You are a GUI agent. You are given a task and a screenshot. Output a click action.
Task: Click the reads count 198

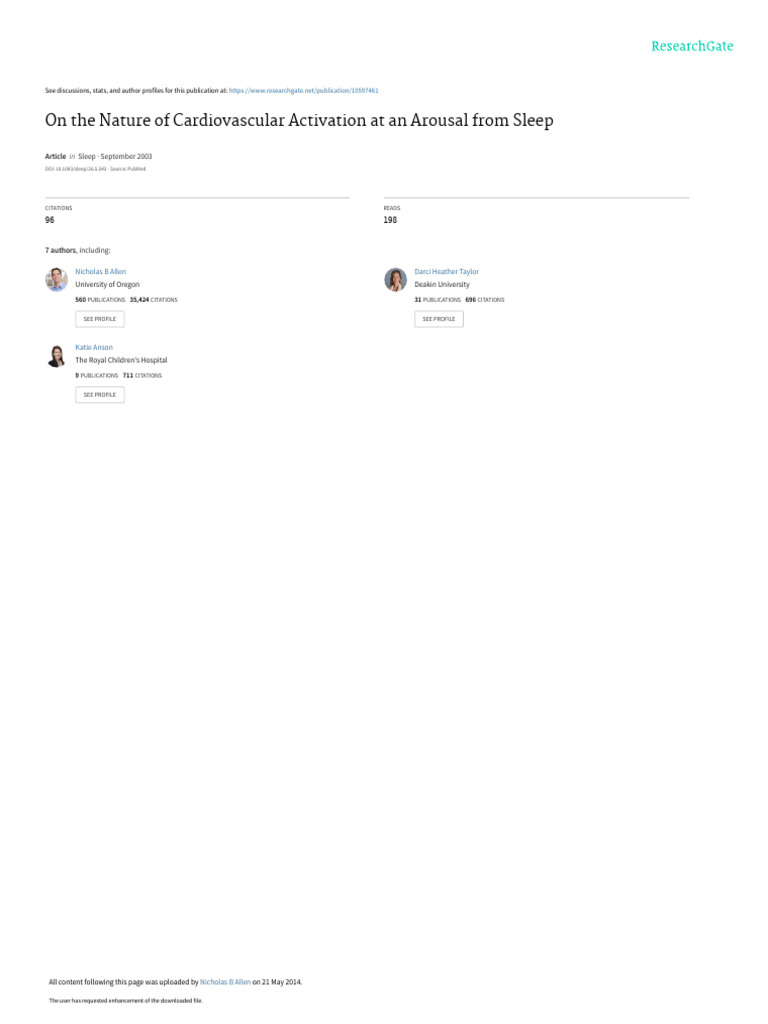point(390,220)
